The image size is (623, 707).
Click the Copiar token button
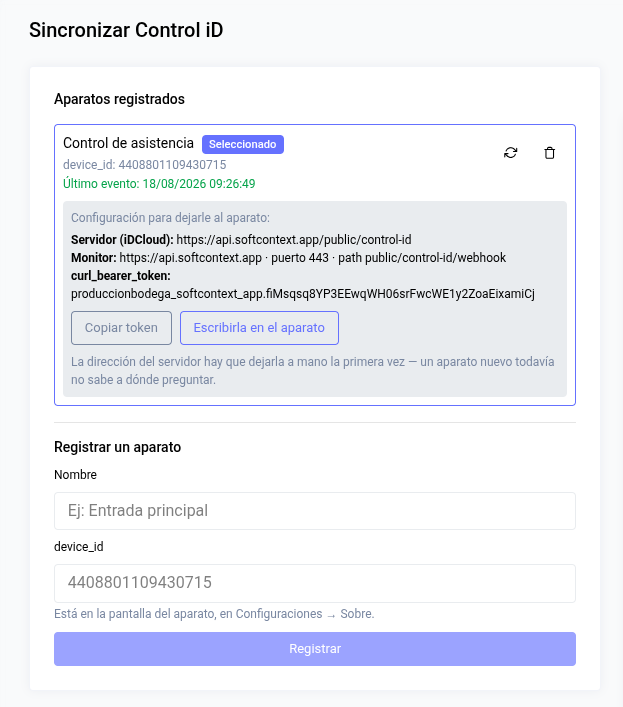point(121,328)
